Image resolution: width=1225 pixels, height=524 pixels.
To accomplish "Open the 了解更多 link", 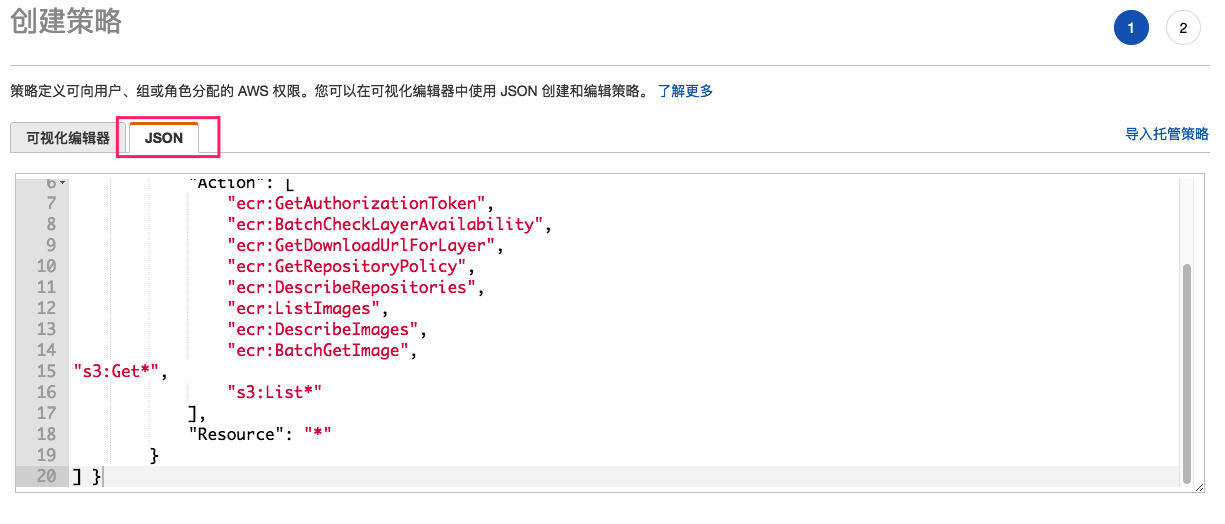I will (685, 91).
